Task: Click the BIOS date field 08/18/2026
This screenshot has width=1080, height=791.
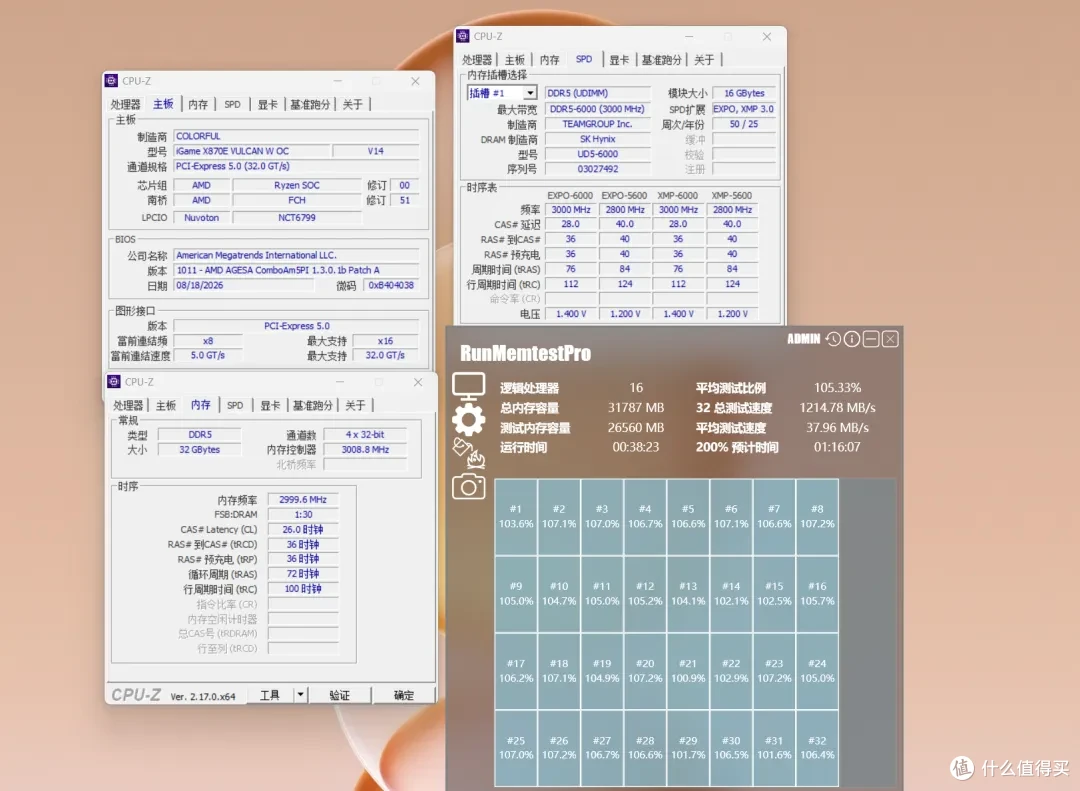Action: pos(244,285)
